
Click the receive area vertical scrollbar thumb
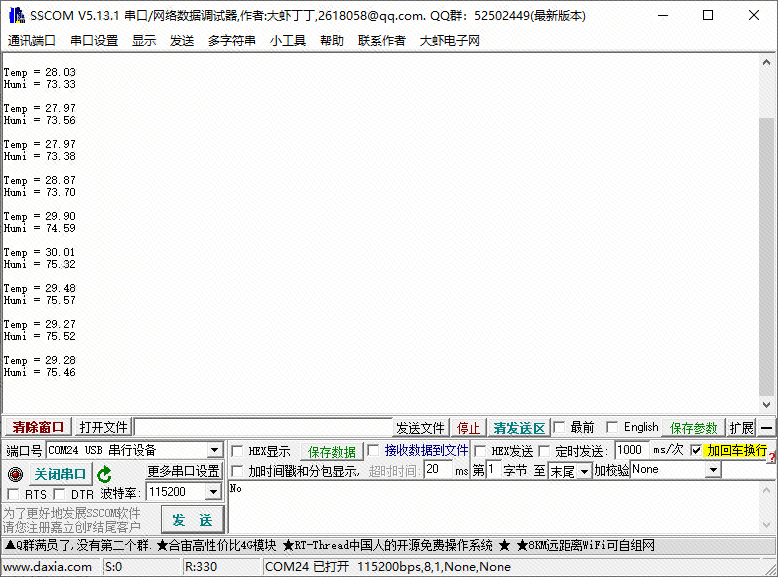pyautogui.click(x=767, y=257)
